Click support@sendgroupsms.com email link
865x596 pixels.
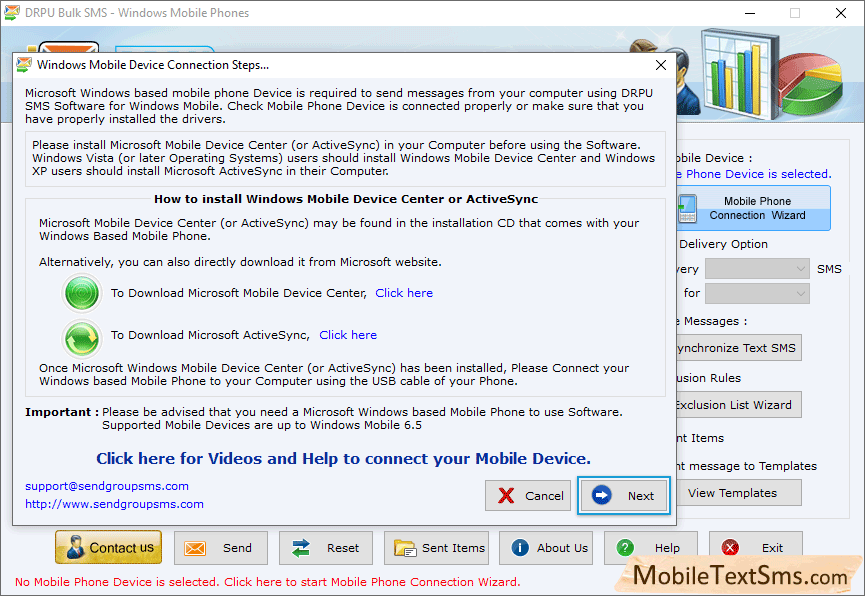pos(107,486)
